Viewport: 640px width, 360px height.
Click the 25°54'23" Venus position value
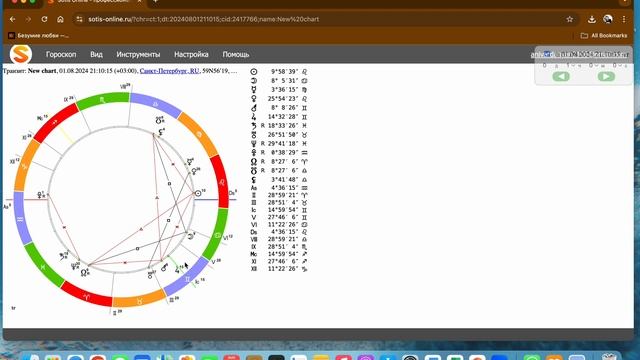click(x=283, y=98)
